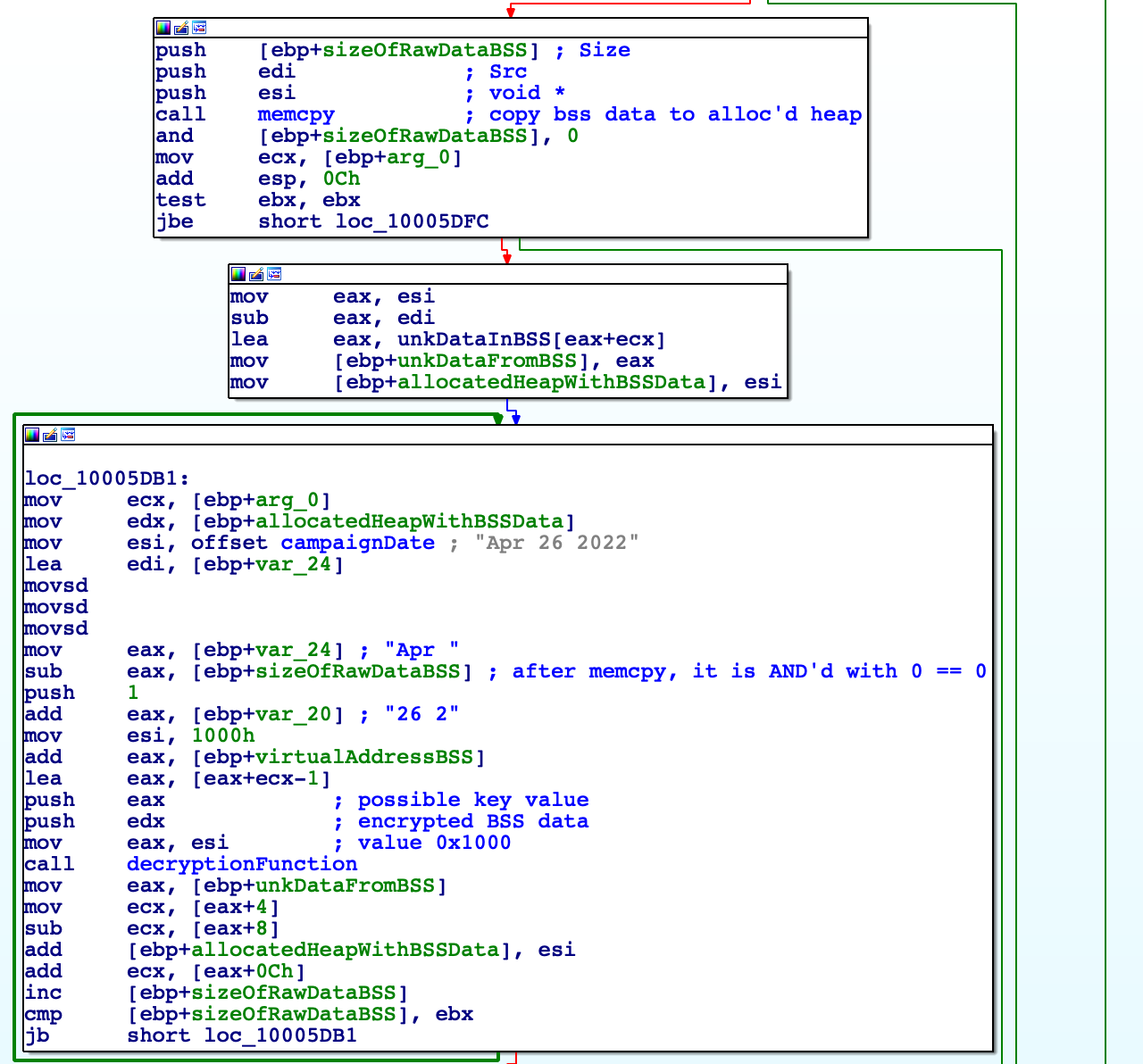The width and height of the screenshot is (1143, 1064).
Task: Click the edit icon on the loc_10005DB1 block
Action: click(51, 436)
